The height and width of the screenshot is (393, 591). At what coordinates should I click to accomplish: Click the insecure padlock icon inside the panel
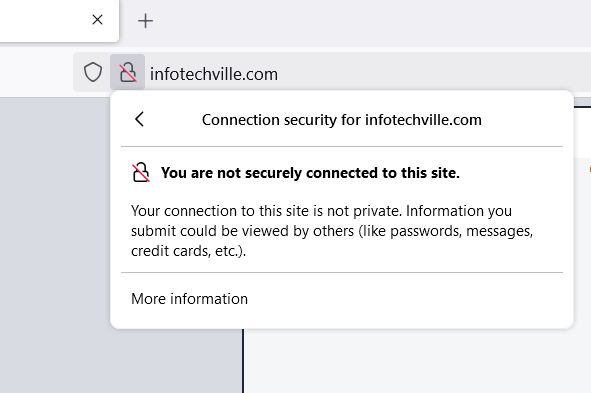tap(141, 173)
